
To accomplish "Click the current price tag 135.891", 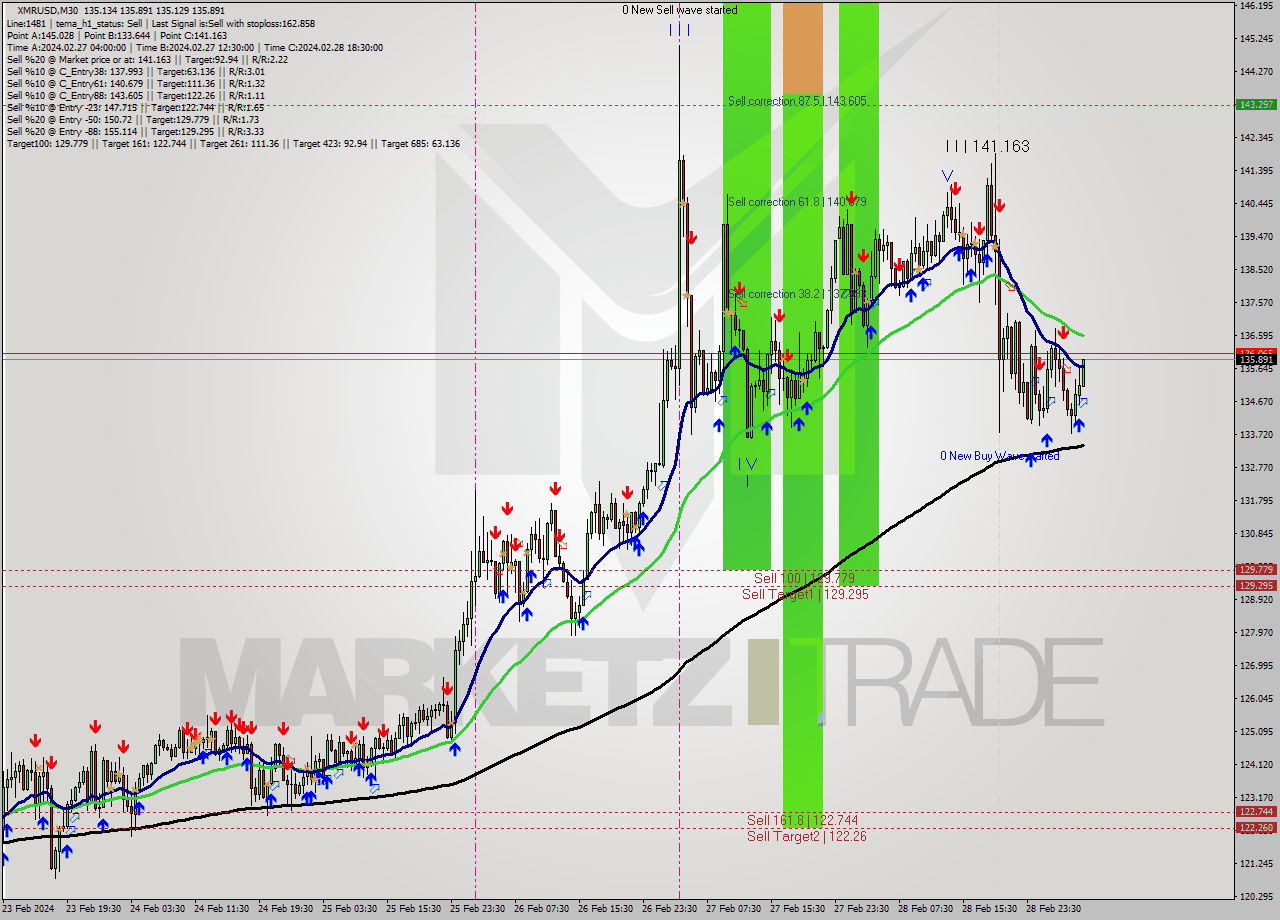I will 1256,359.
